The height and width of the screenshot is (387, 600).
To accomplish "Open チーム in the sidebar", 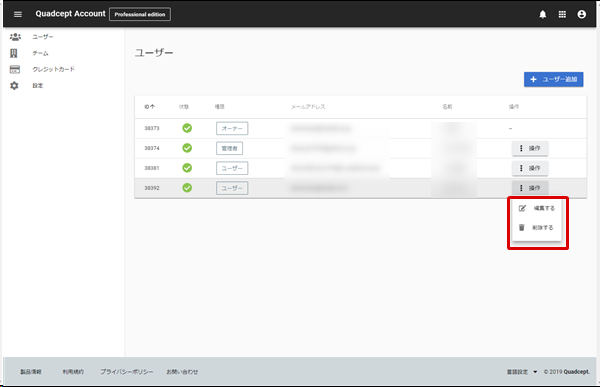I will (x=40, y=53).
